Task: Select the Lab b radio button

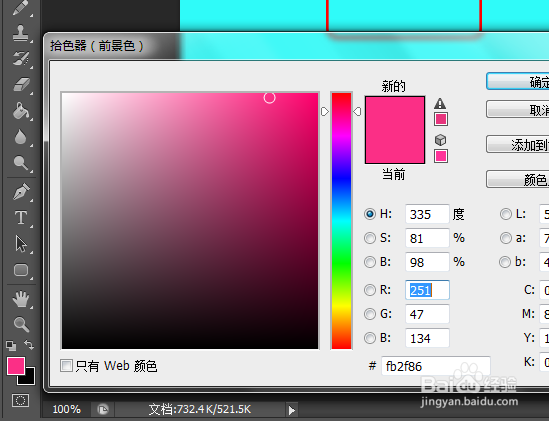Action: click(505, 262)
